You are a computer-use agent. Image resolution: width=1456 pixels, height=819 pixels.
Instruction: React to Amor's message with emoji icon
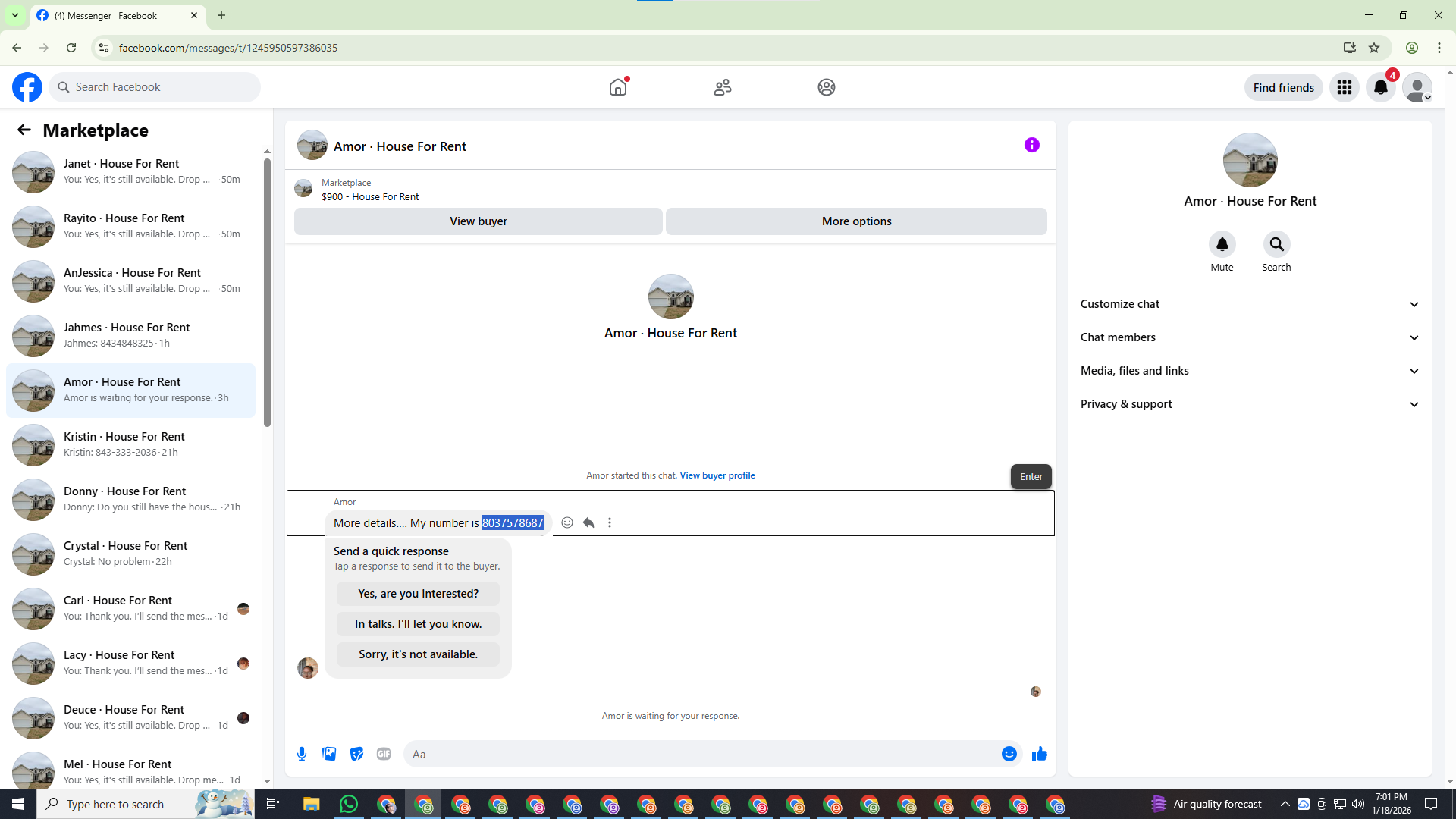(566, 522)
